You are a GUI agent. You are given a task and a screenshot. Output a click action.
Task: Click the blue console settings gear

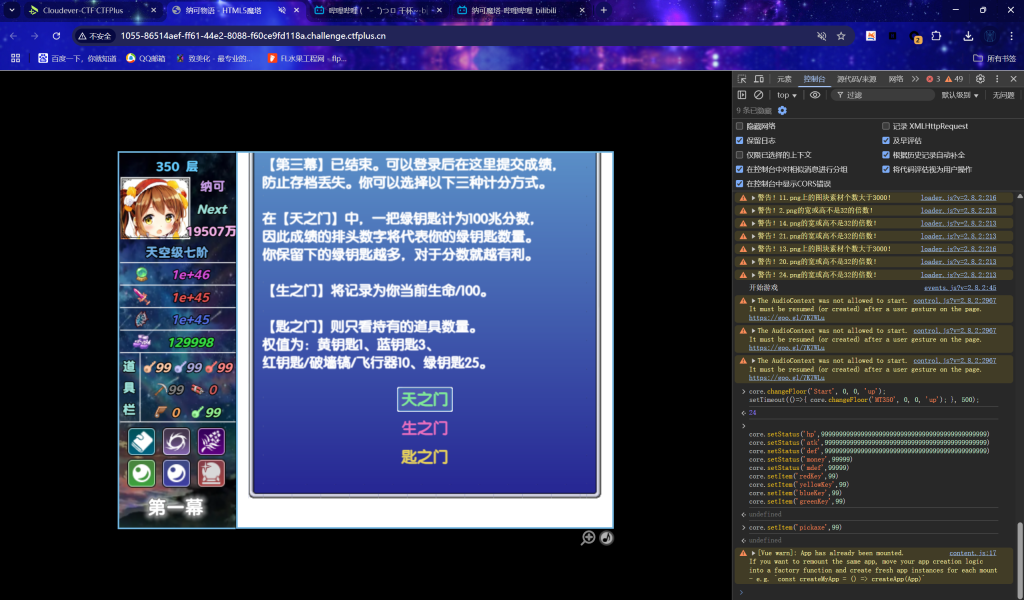tap(782, 110)
